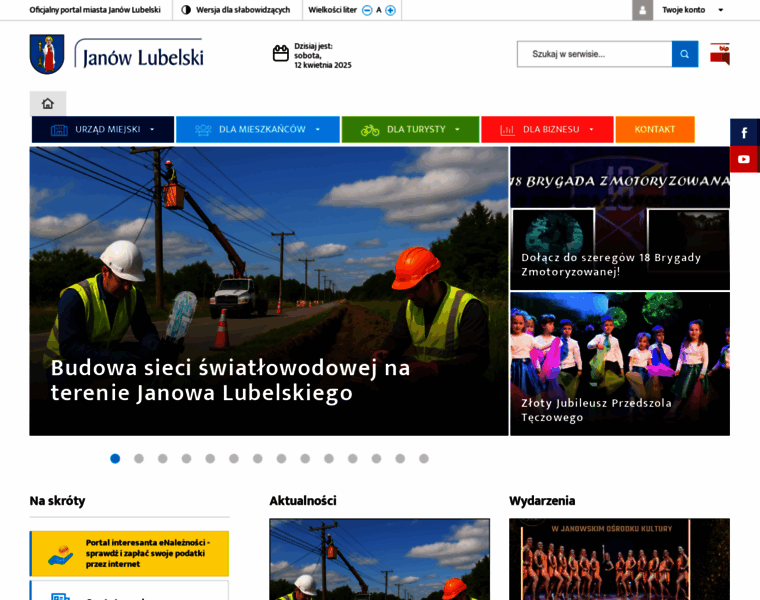Viewport: 760px width, 600px height.
Task: Click the Janów Lubelski coat of arms
Action: [47, 54]
